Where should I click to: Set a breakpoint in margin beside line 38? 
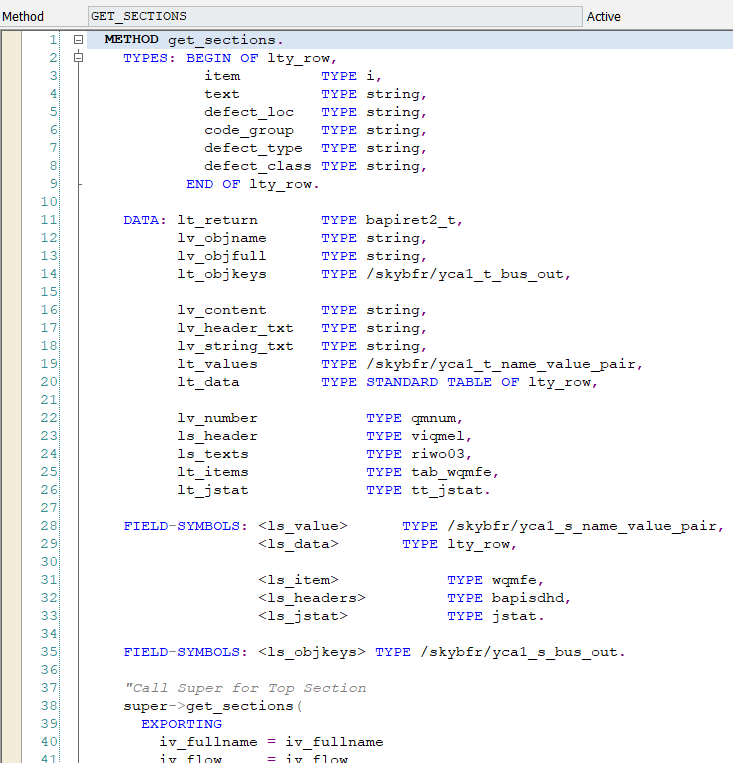pyautogui.click(x=11, y=706)
